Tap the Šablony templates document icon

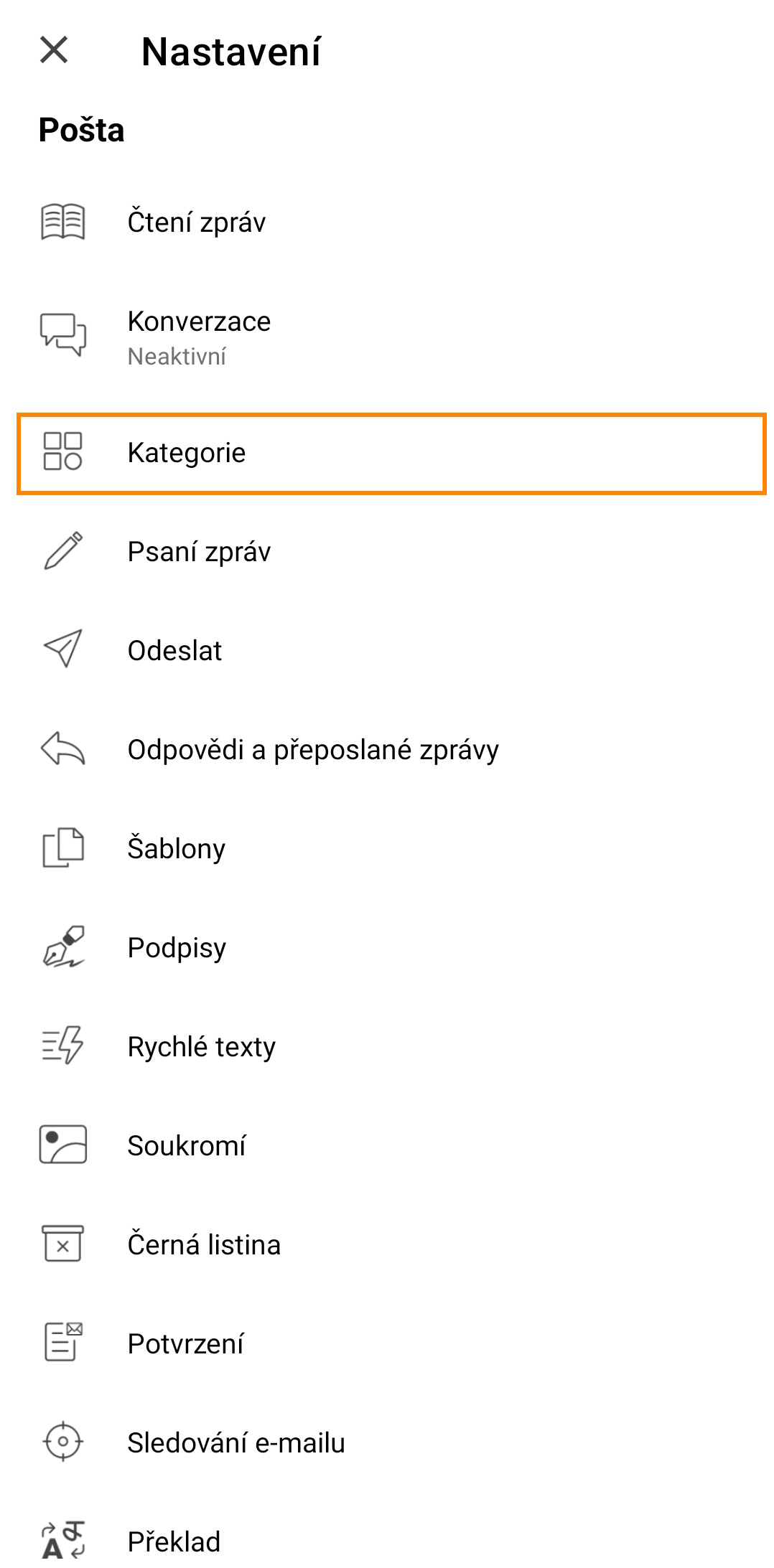point(63,848)
